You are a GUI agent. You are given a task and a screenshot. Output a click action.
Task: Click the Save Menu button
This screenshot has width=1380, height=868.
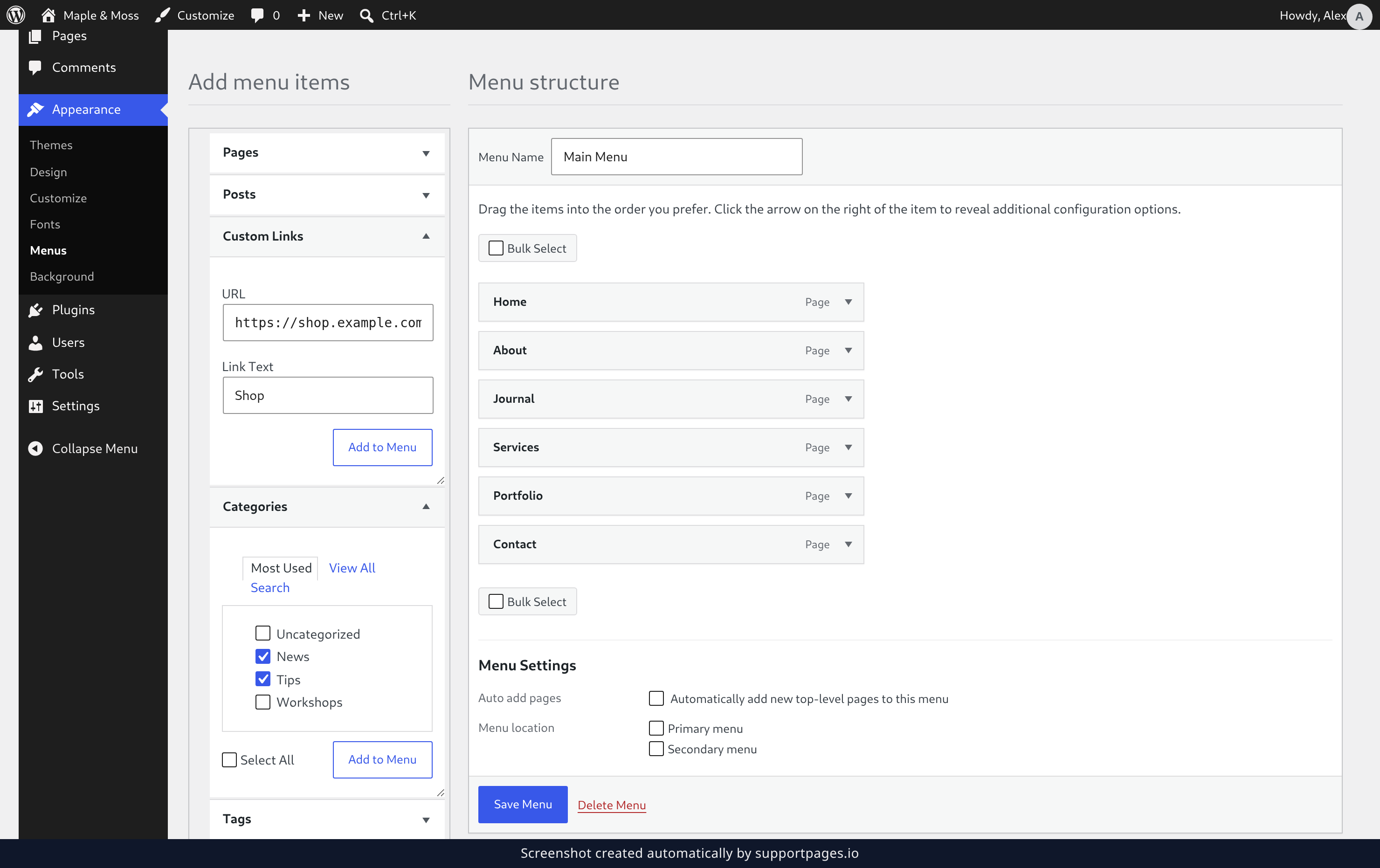click(x=523, y=805)
